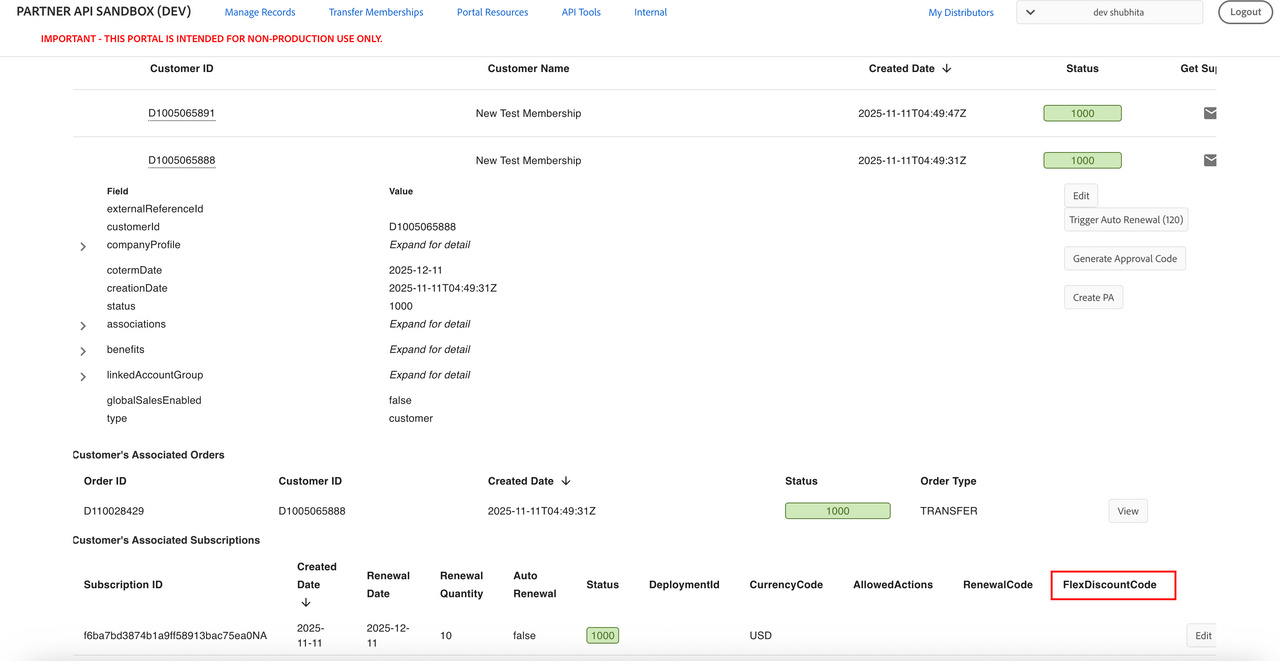
Task: Click mail icon for customer D1005065888
Action: pyautogui.click(x=1209, y=160)
